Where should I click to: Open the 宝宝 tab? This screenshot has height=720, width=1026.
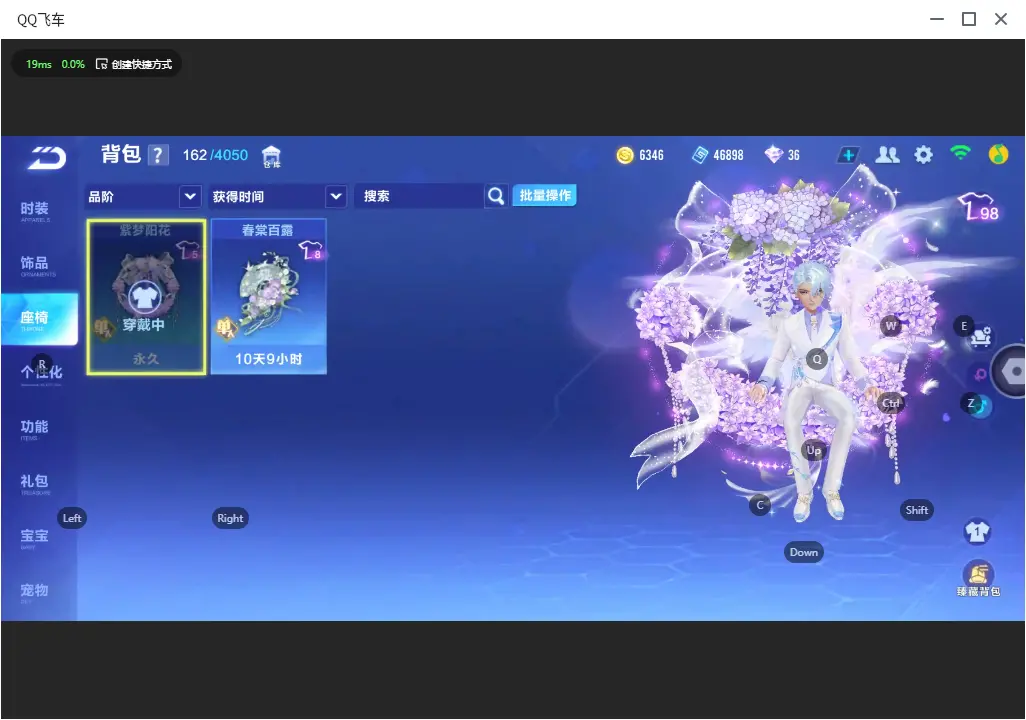point(35,537)
